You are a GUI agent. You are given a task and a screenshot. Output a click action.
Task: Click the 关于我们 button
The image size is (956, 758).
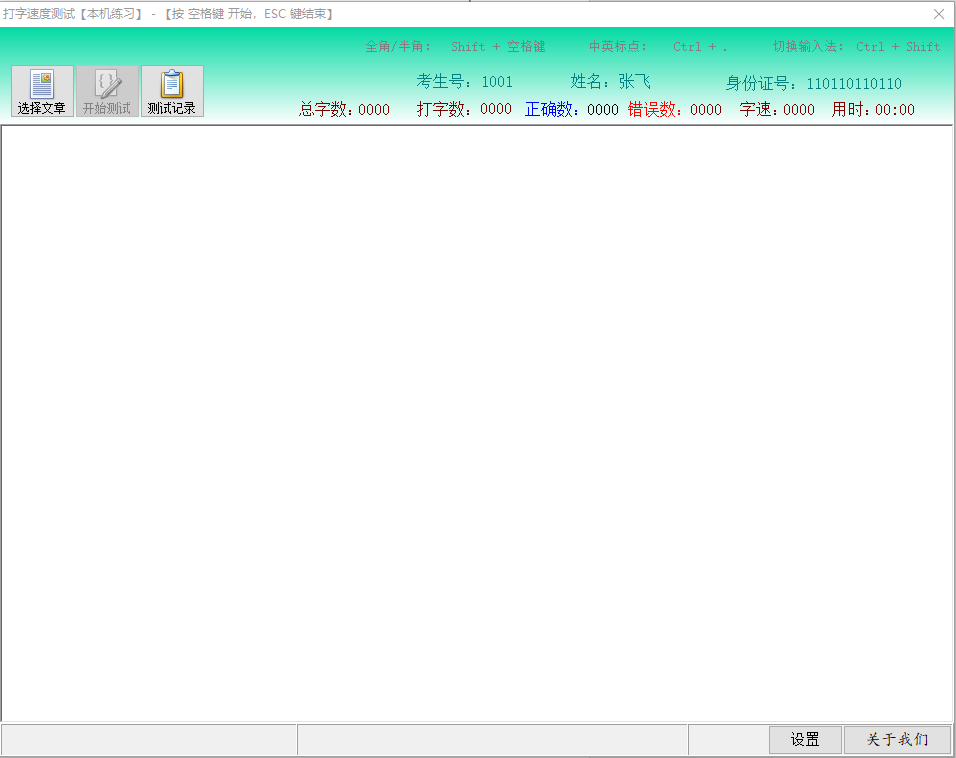[x=897, y=740]
